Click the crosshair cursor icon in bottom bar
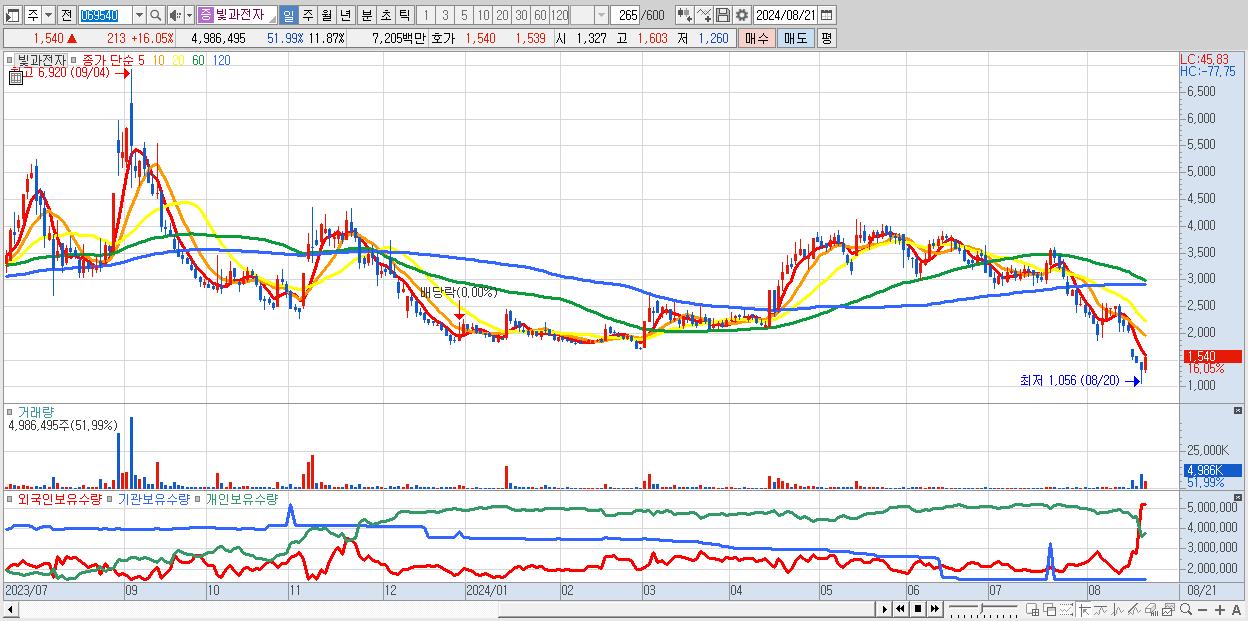The width and height of the screenshot is (1248, 621). click(1084, 610)
